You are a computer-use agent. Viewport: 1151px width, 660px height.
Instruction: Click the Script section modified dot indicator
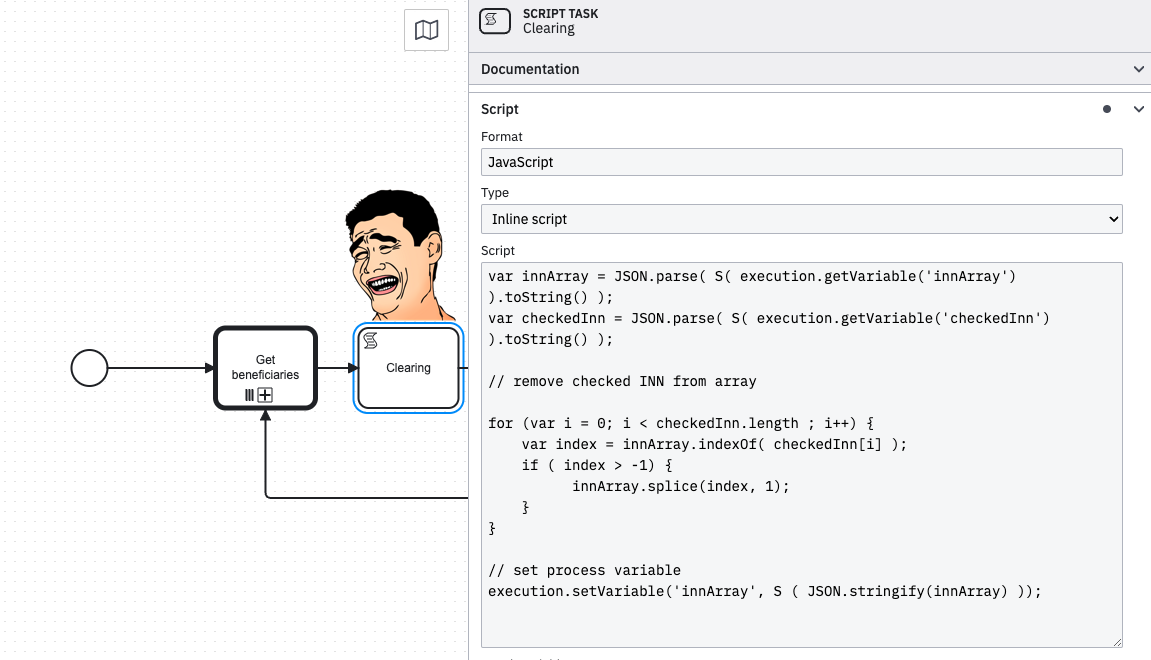tap(1107, 109)
